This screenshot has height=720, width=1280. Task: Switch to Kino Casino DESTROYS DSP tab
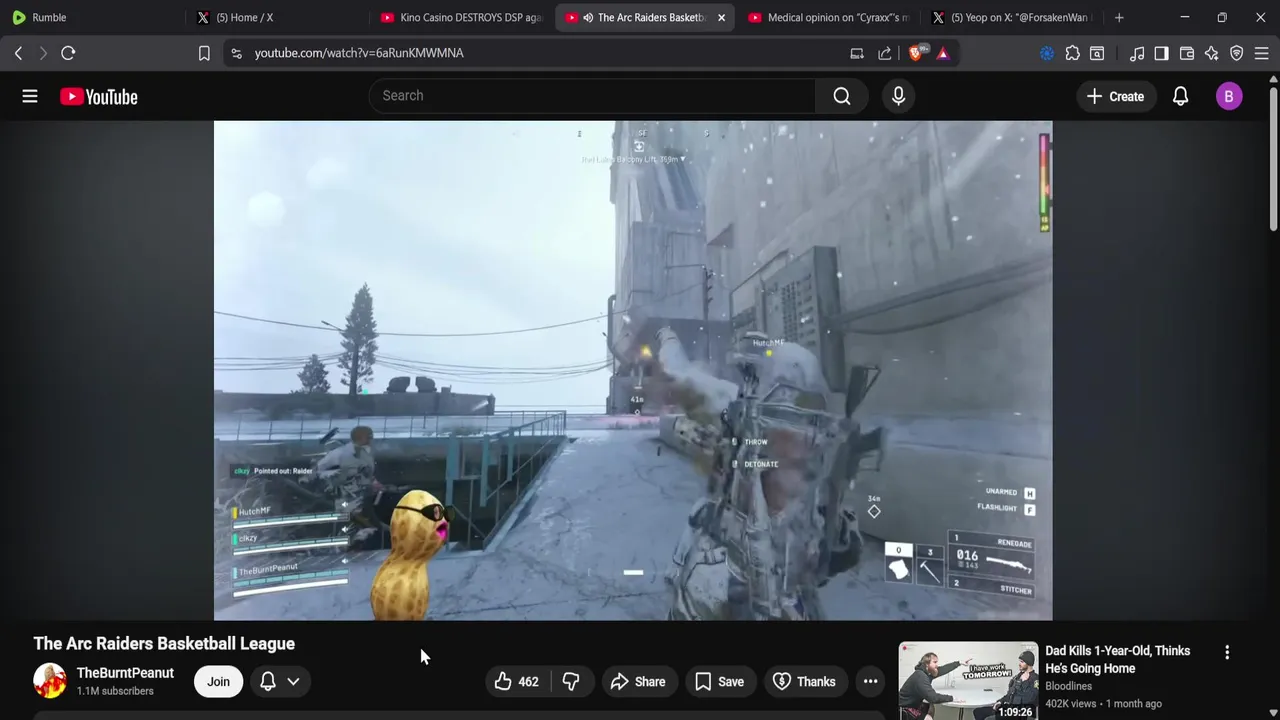(x=462, y=17)
